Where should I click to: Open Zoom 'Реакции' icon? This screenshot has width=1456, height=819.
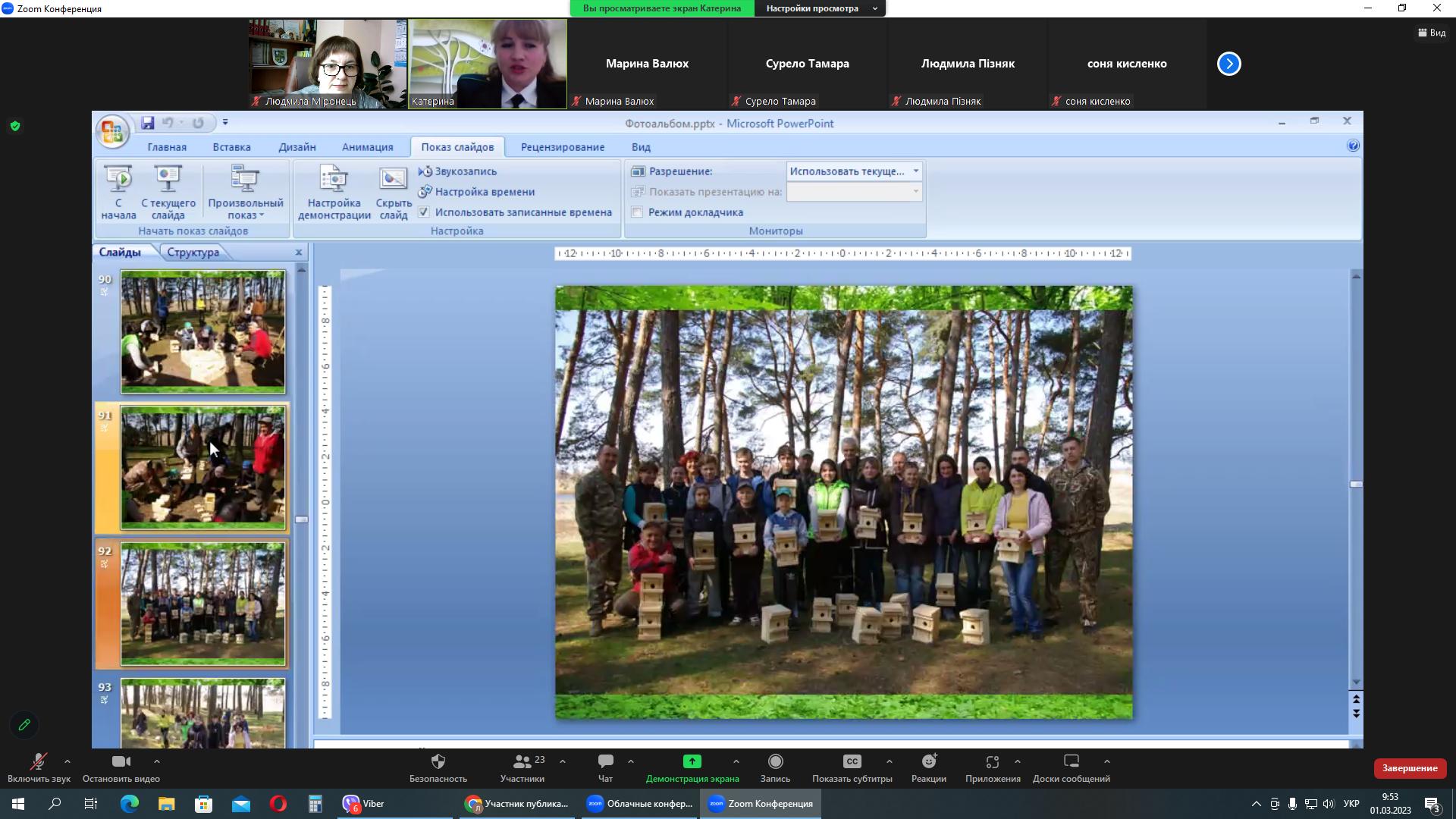click(x=929, y=761)
